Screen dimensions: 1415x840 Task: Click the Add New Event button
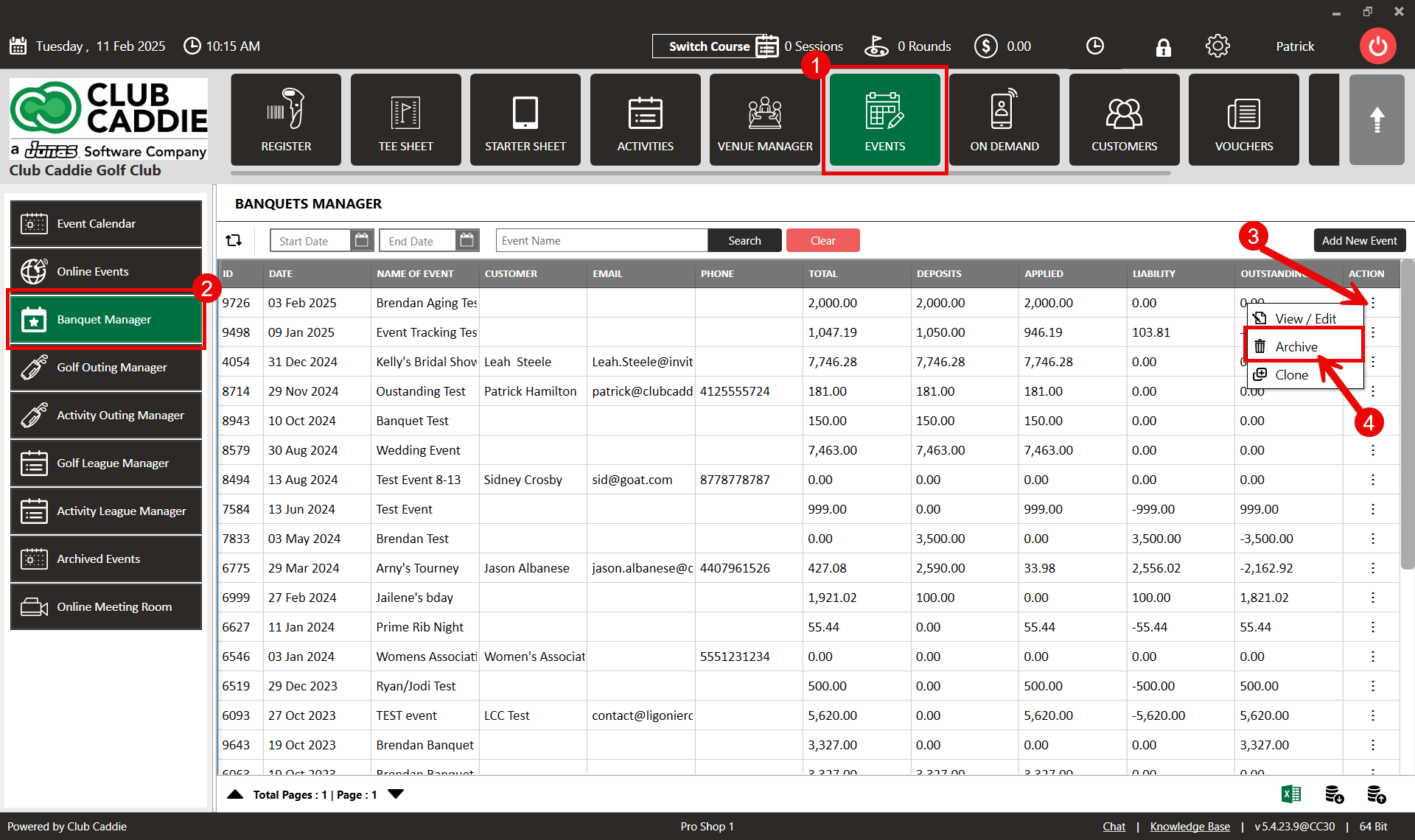pos(1359,240)
